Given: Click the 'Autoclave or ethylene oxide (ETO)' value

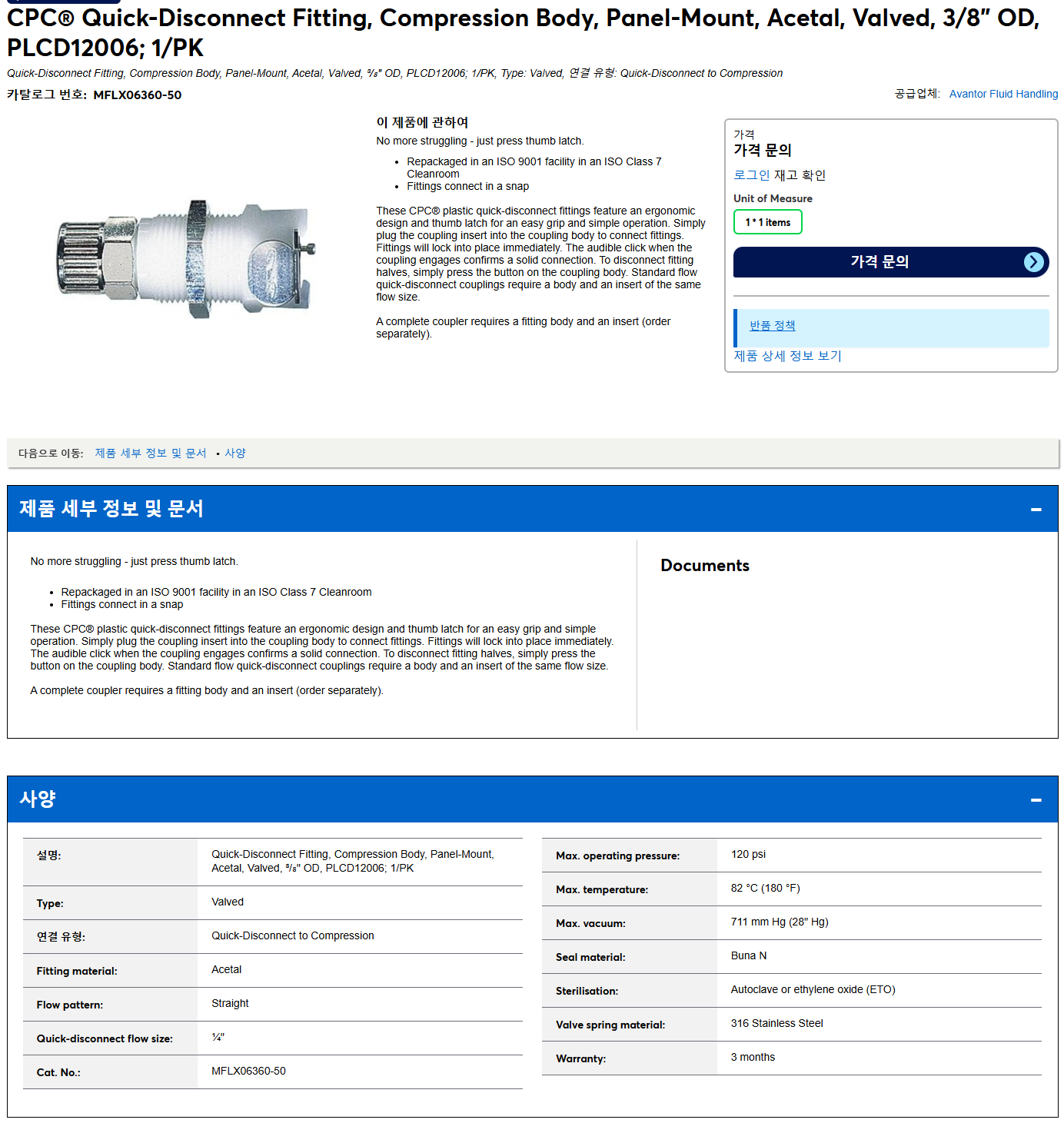Looking at the screenshot, I should pyautogui.click(x=813, y=990).
